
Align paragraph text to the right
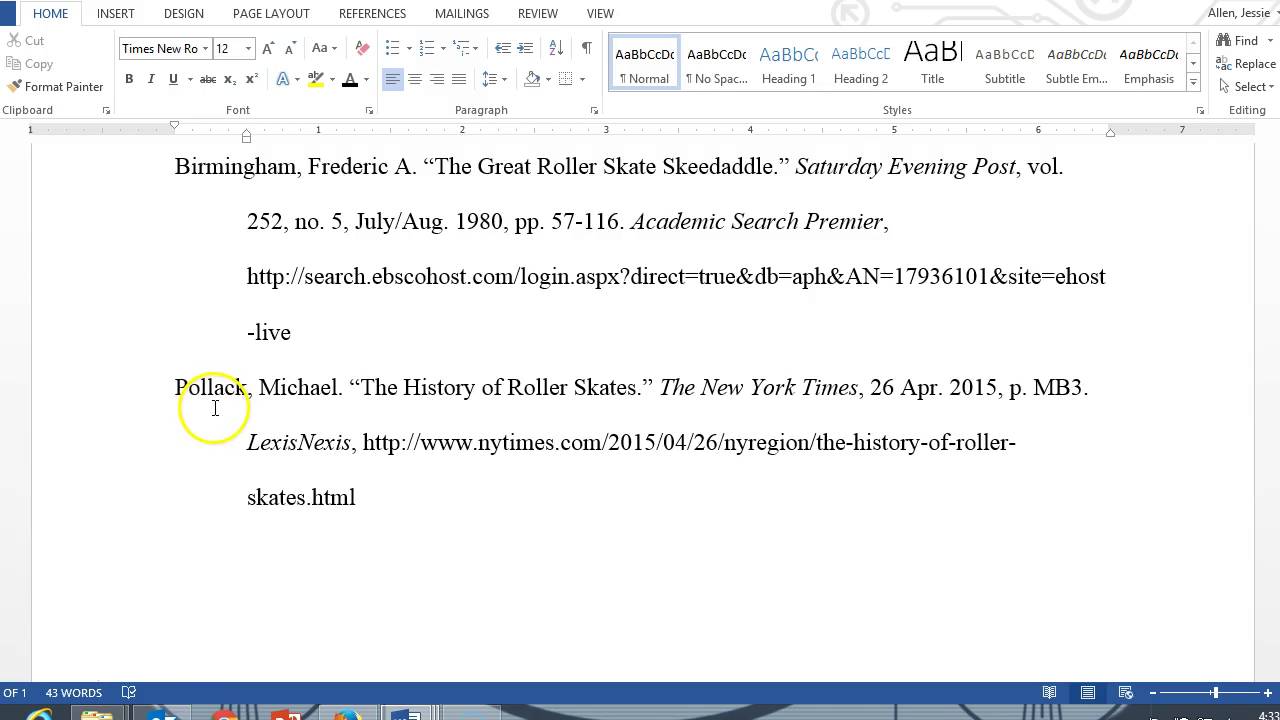coord(437,79)
